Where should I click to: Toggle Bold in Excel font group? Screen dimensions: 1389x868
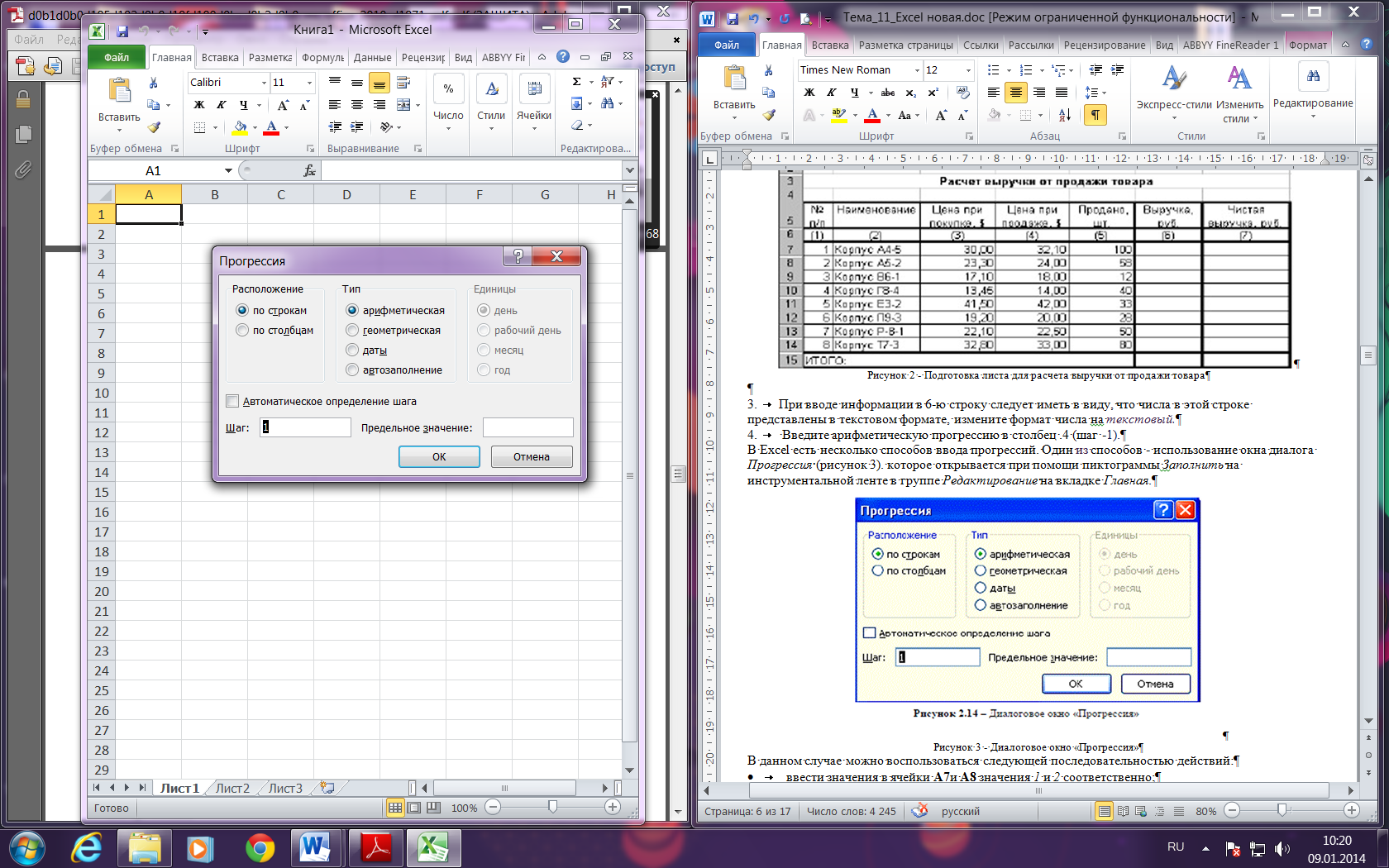click(x=198, y=105)
